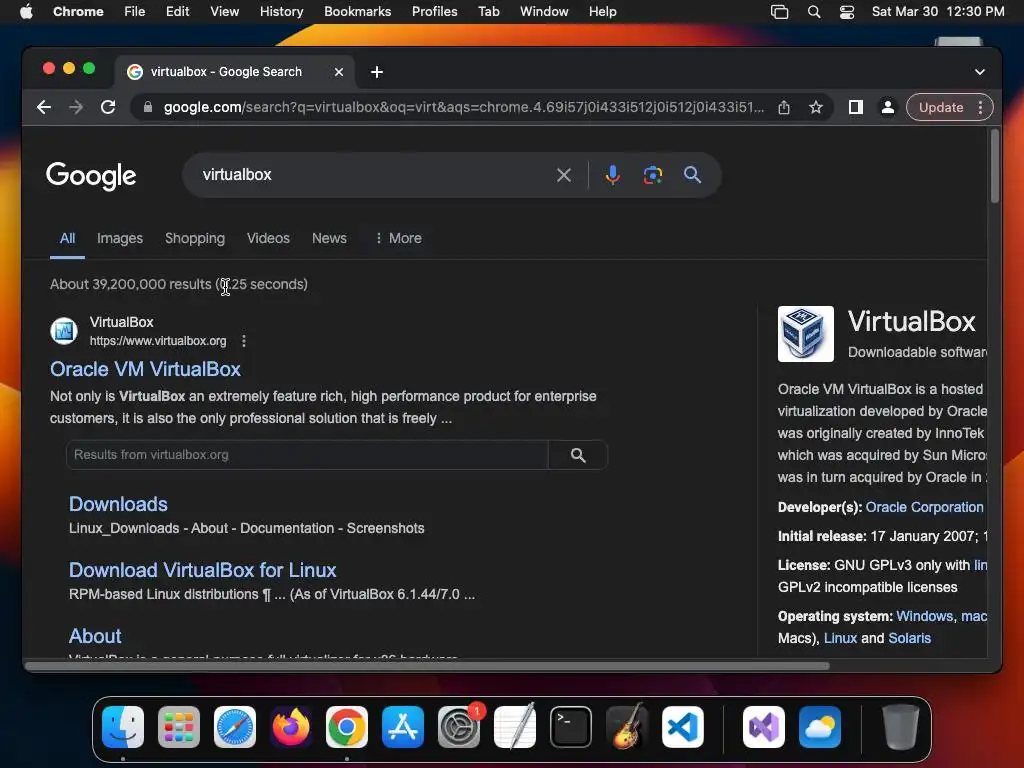This screenshot has width=1024, height=768.
Task: Open the File menu
Action: tap(135, 12)
